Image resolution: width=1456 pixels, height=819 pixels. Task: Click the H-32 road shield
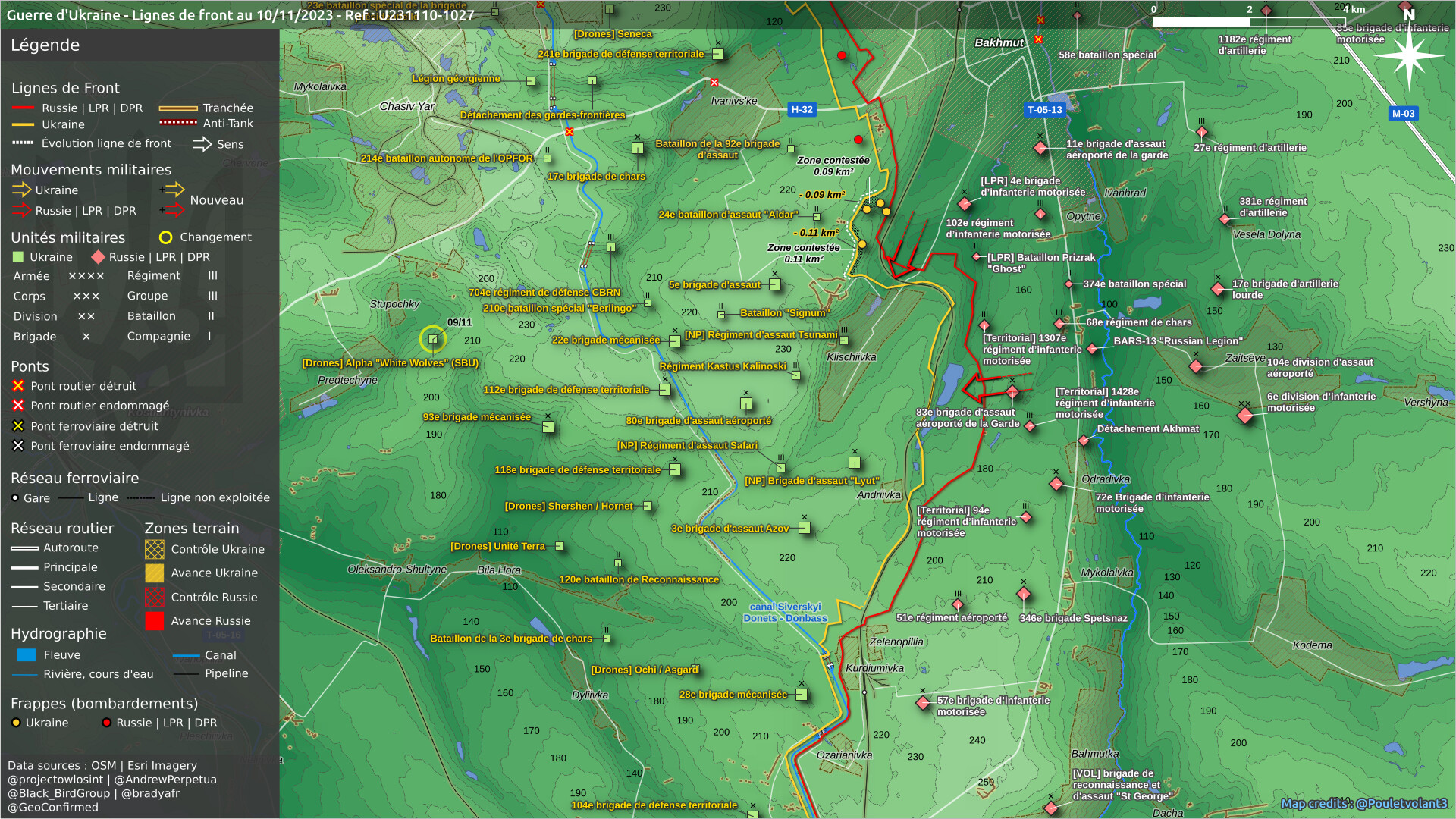[802, 110]
